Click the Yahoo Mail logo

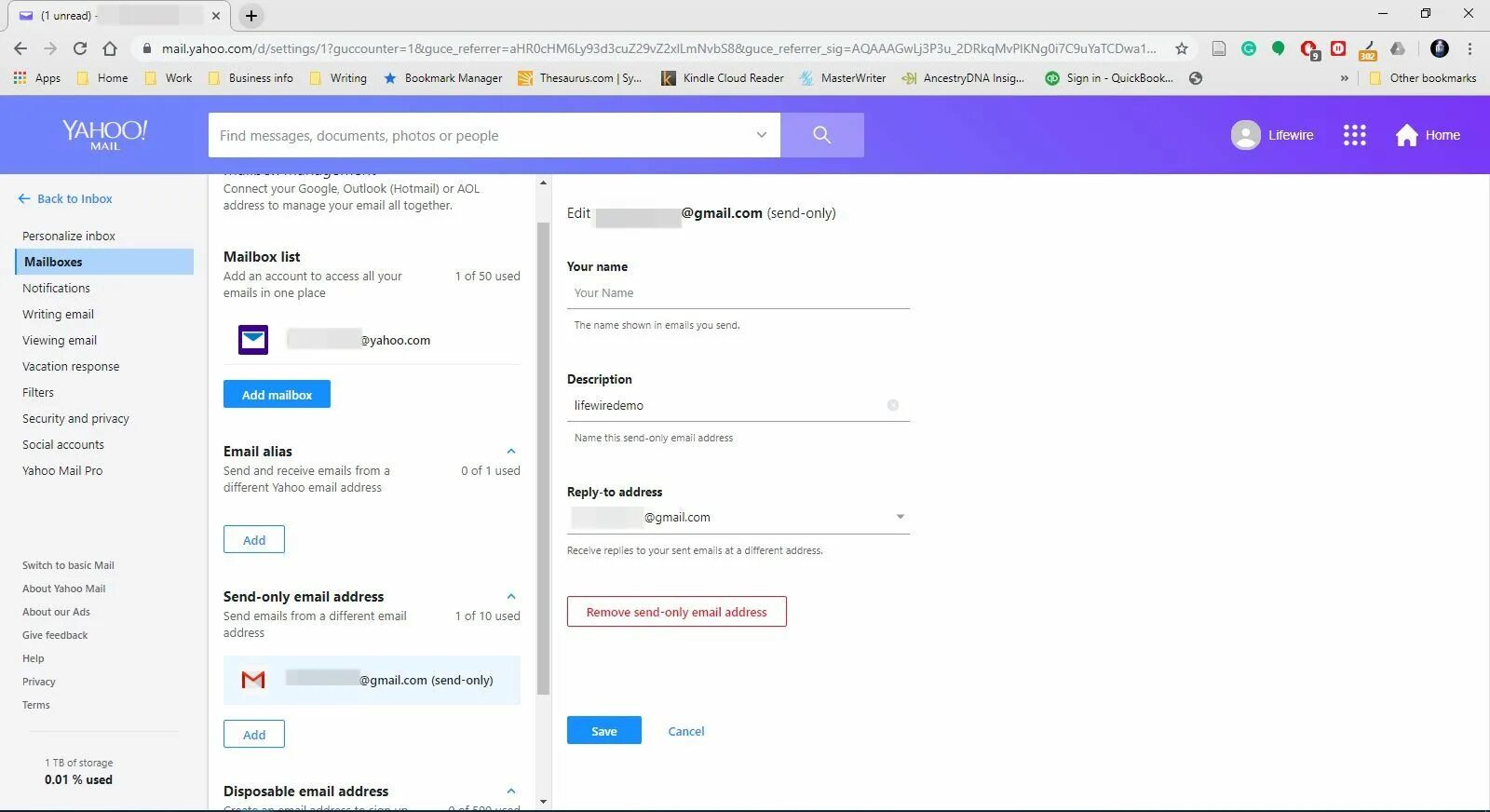pyautogui.click(x=104, y=134)
